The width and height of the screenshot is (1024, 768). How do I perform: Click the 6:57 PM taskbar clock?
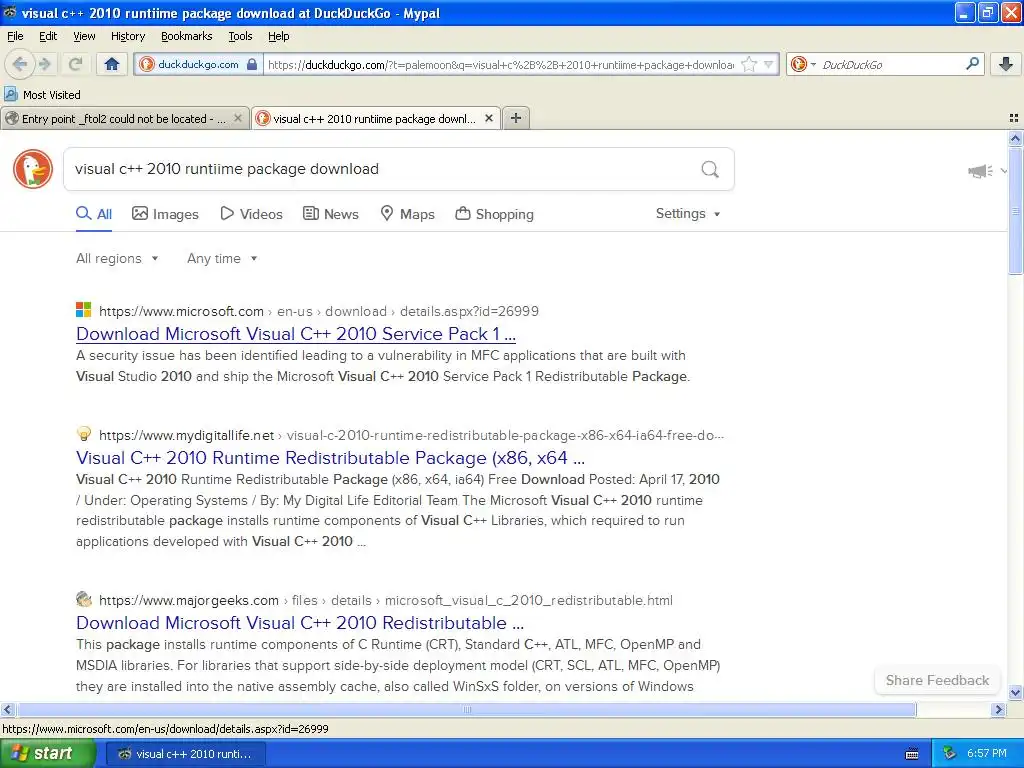click(x=987, y=754)
